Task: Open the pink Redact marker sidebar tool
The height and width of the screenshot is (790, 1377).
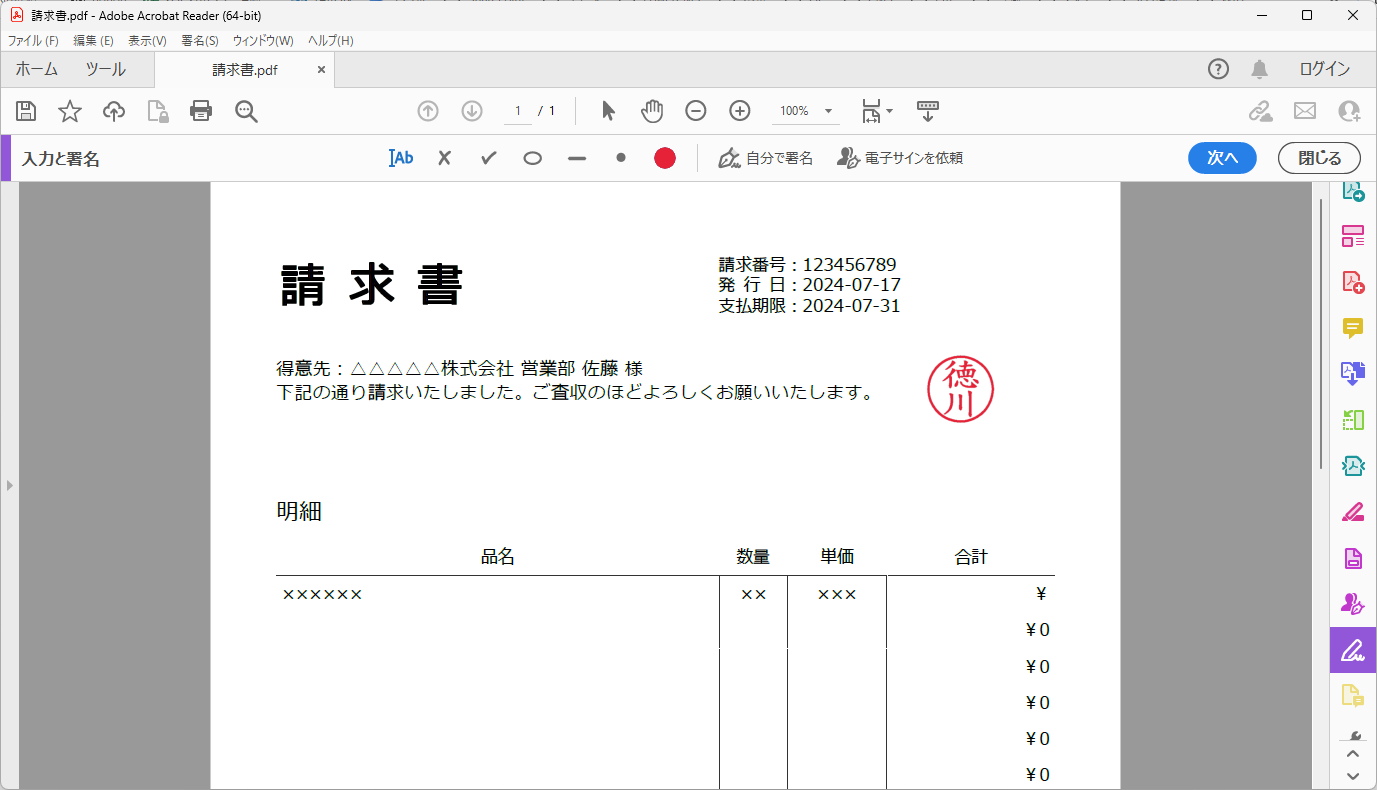Action: (1353, 512)
